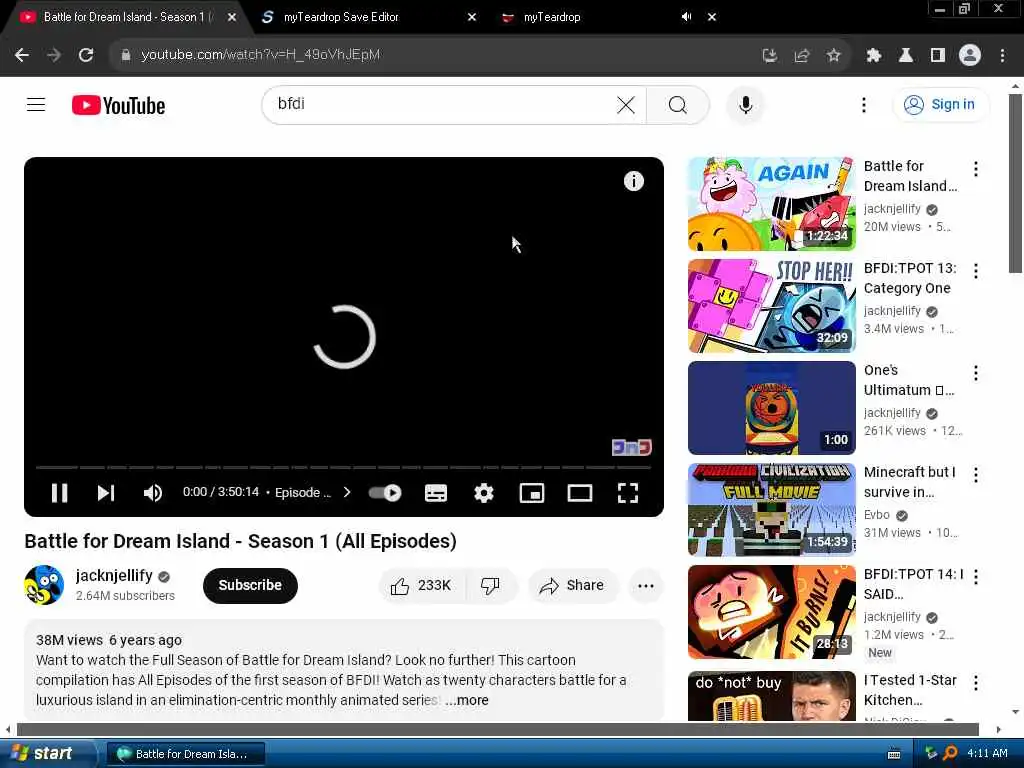The height and width of the screenshot is (768, 1024).
Task: Pause the video playback
Action: [x=59, y=493]
